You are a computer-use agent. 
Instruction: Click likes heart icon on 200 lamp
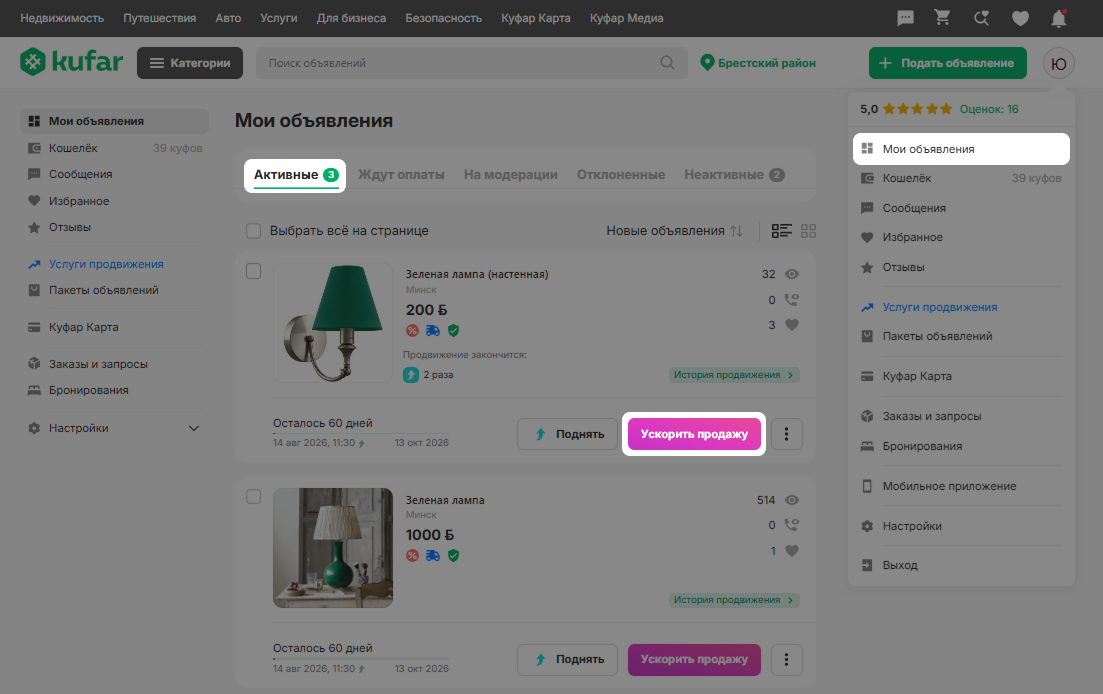point(792,325)
